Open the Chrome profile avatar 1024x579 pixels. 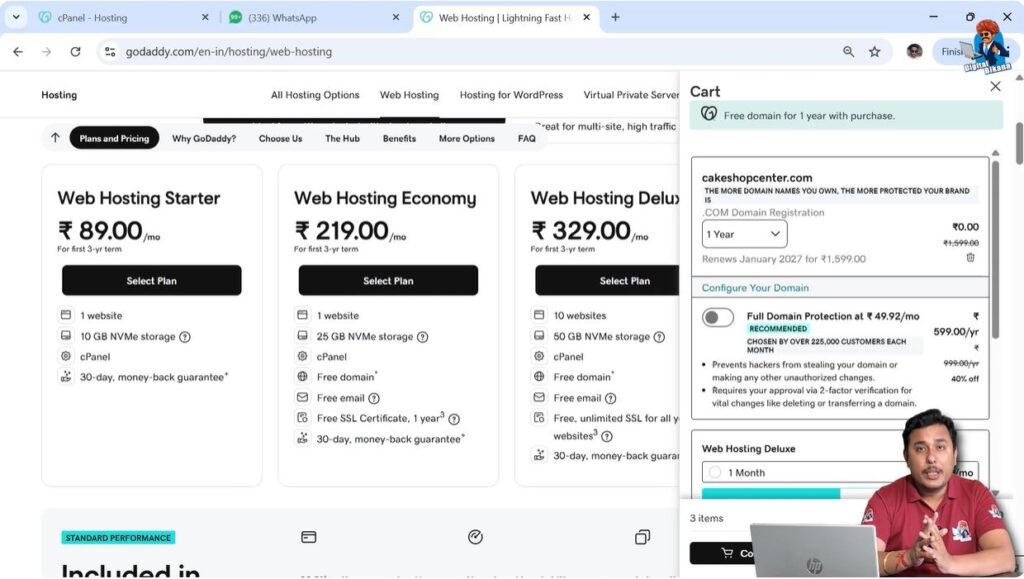coord(914,52)
